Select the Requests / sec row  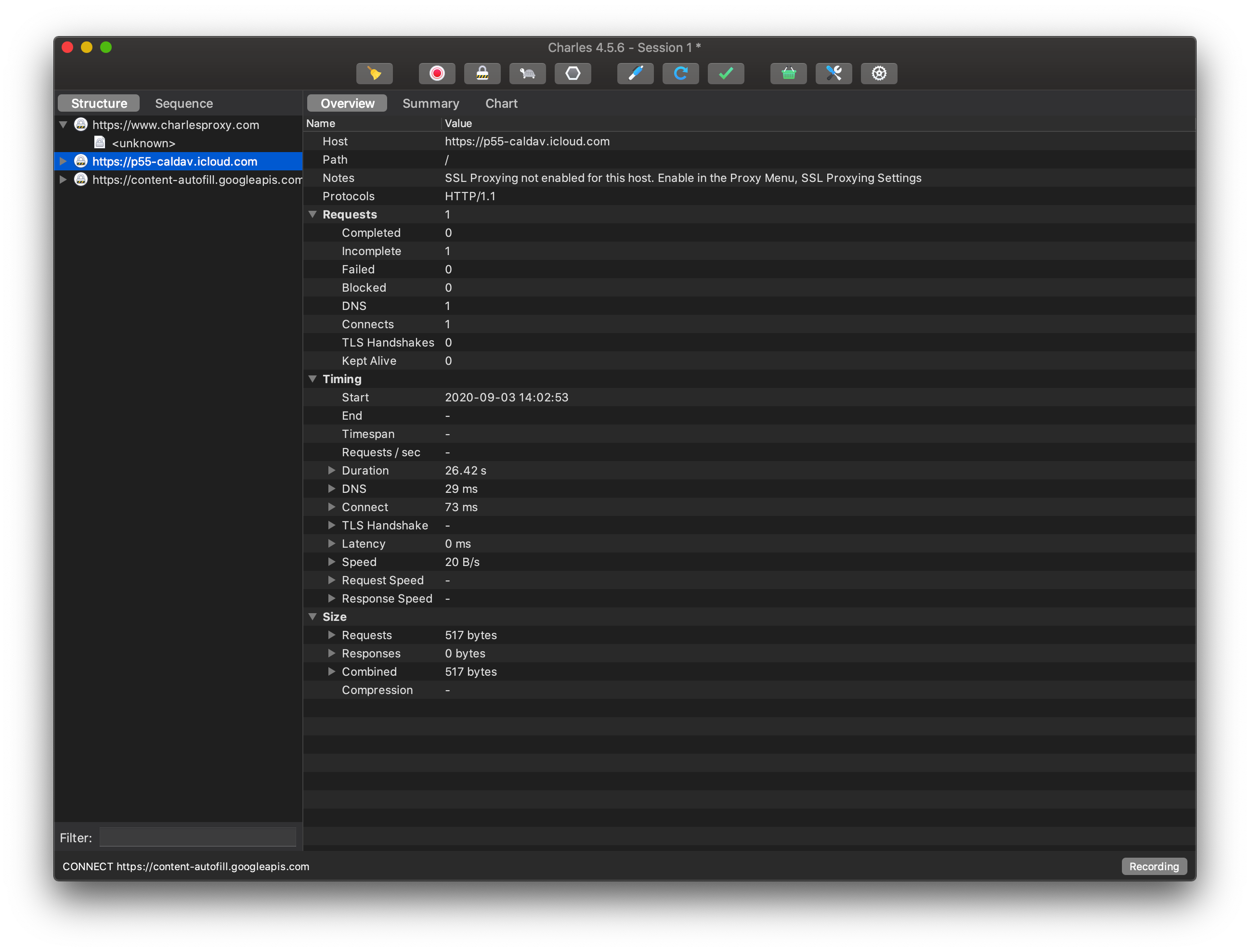749,452
